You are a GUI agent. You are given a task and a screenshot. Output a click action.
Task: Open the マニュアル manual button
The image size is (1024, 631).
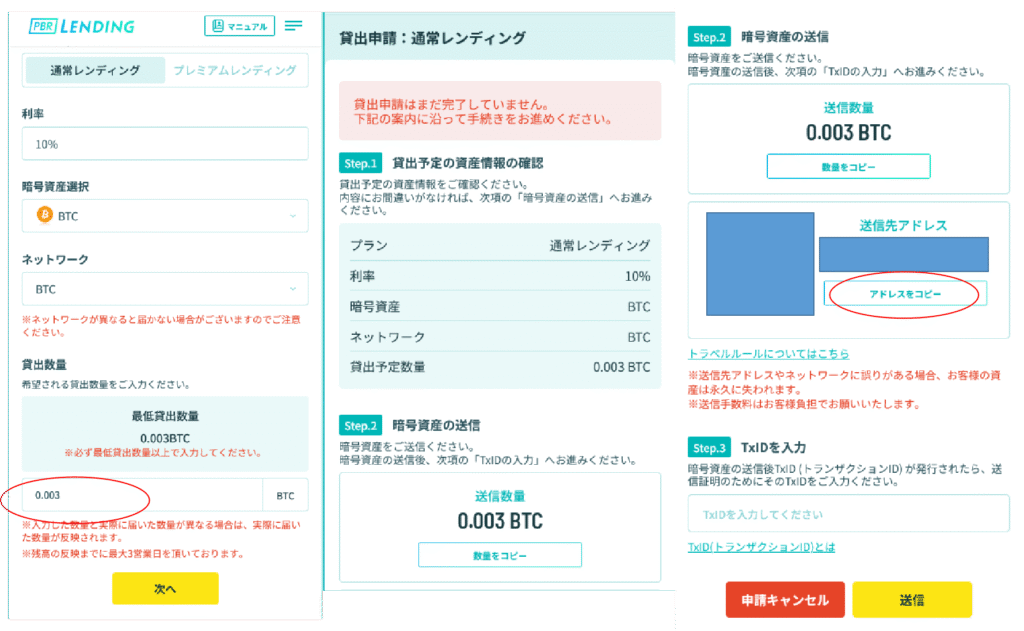238,26
